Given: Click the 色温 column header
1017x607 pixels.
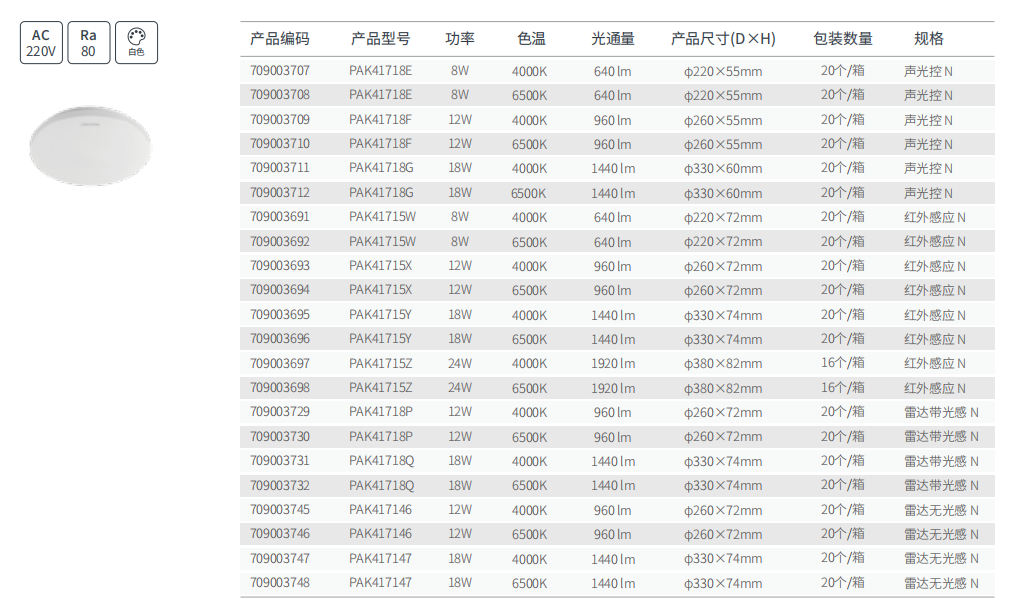Looking at the screenshot, I should [x=532, y=38].
